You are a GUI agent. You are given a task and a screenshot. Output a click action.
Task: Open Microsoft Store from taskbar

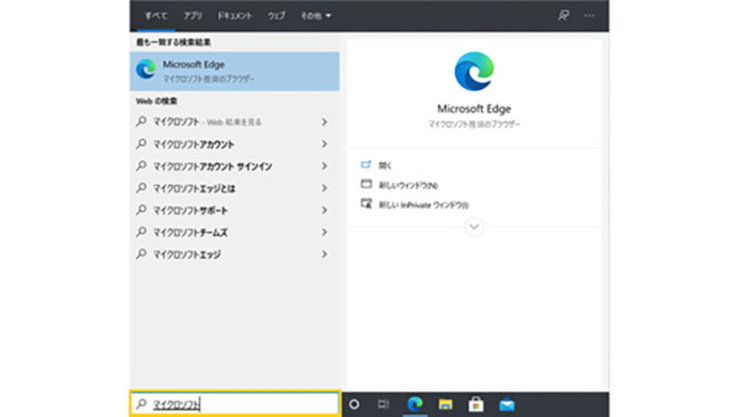[x=476, y=404]
